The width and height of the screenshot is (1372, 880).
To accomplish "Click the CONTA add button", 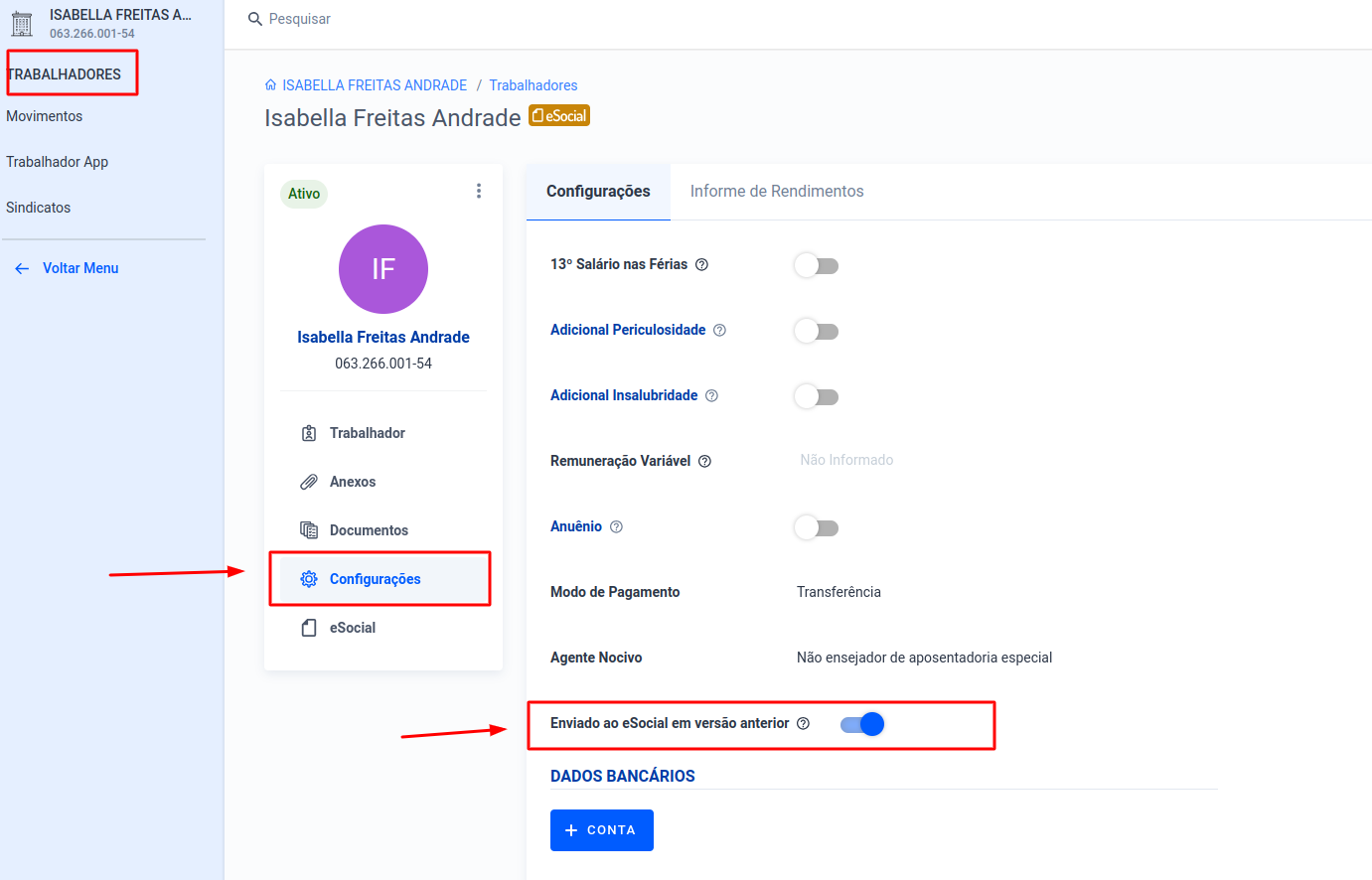I will [x=602, y=830].
